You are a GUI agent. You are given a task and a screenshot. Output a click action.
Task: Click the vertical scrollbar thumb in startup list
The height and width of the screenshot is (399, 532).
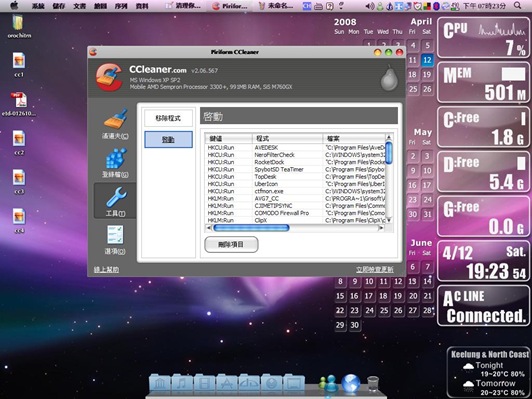pyautogui.click(x=389, y=153)
